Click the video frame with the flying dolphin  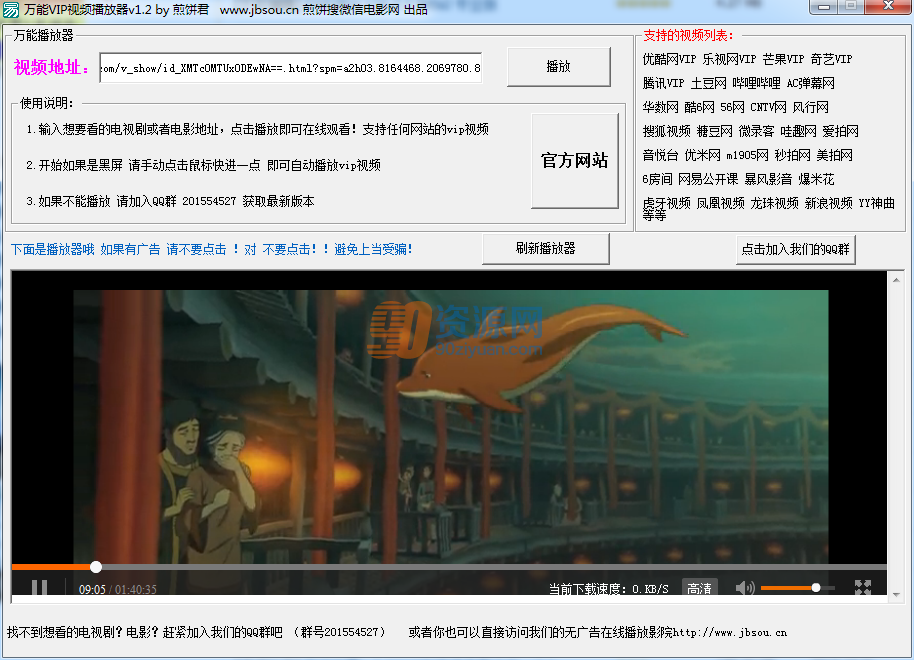451,426
